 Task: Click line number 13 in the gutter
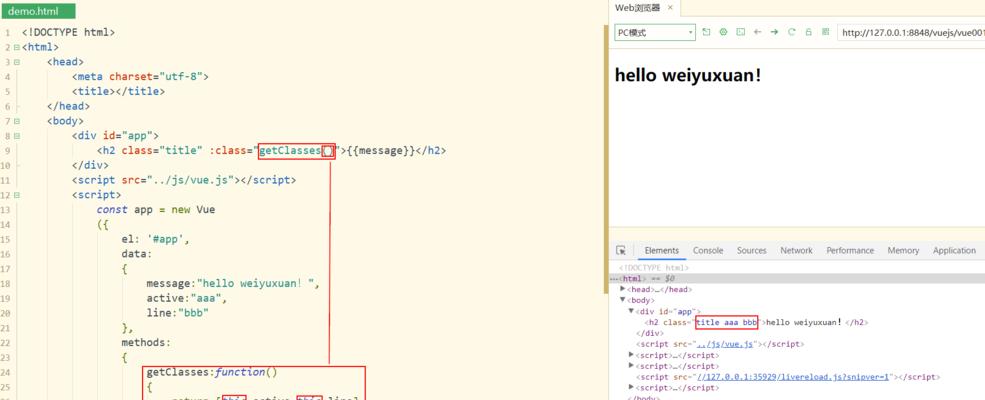pyautogui.click(x=6, y=210)
